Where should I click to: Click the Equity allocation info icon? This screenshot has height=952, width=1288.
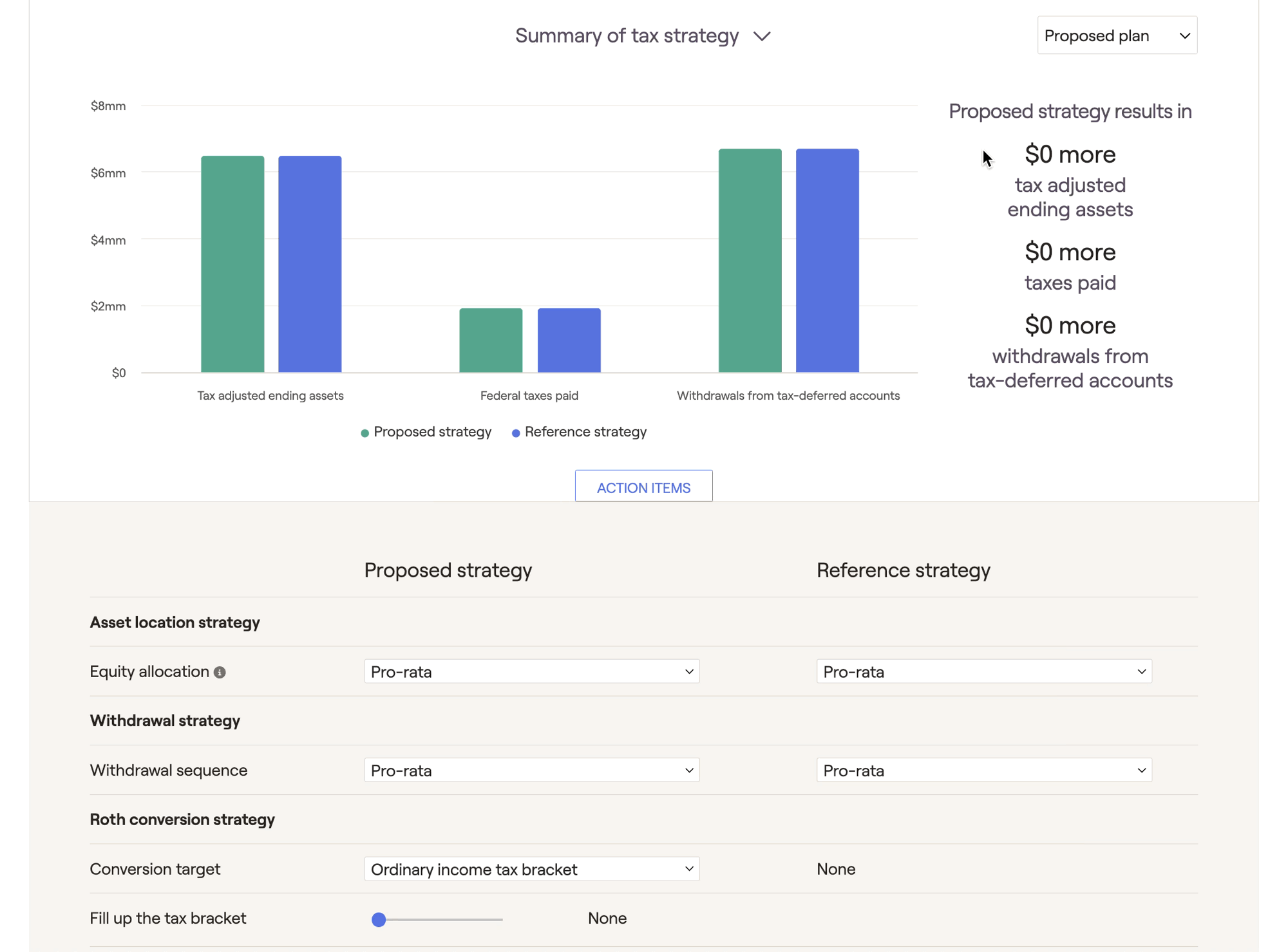(220, 672)
